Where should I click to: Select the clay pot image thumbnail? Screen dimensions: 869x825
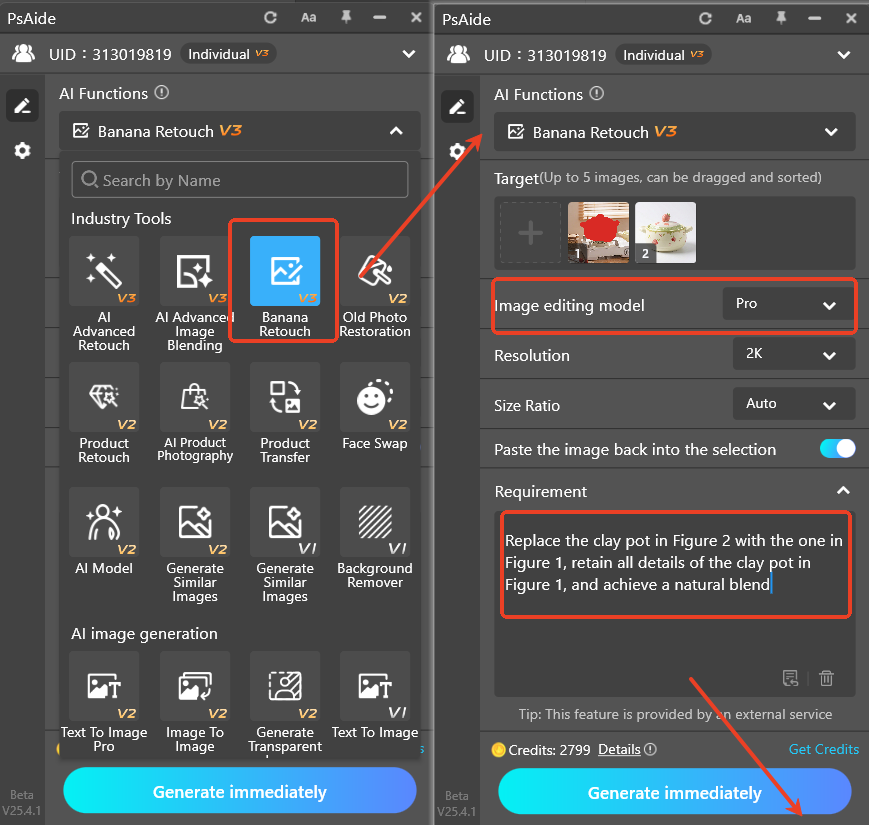click(598, 232)
